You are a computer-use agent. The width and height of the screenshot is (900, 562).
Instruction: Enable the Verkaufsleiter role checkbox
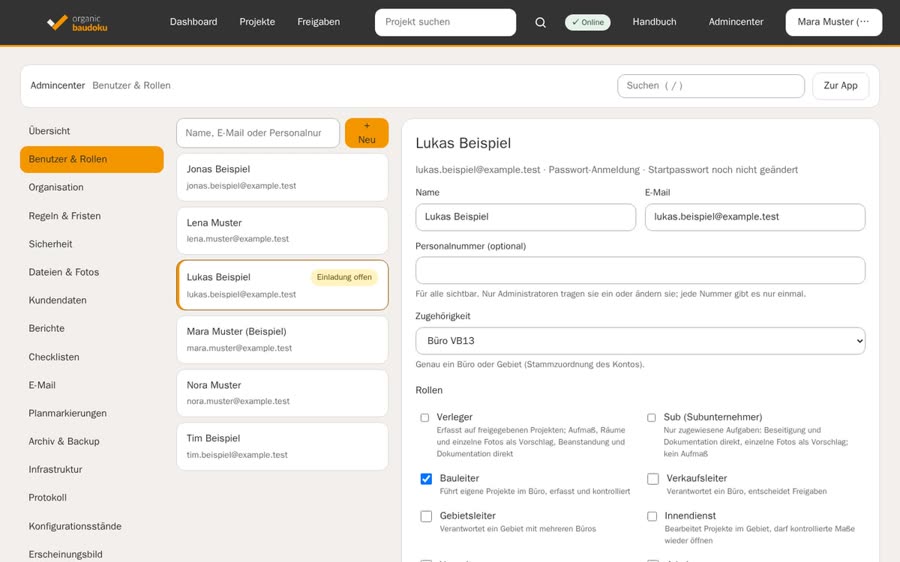pyautogui.click(x=653, y=479)
